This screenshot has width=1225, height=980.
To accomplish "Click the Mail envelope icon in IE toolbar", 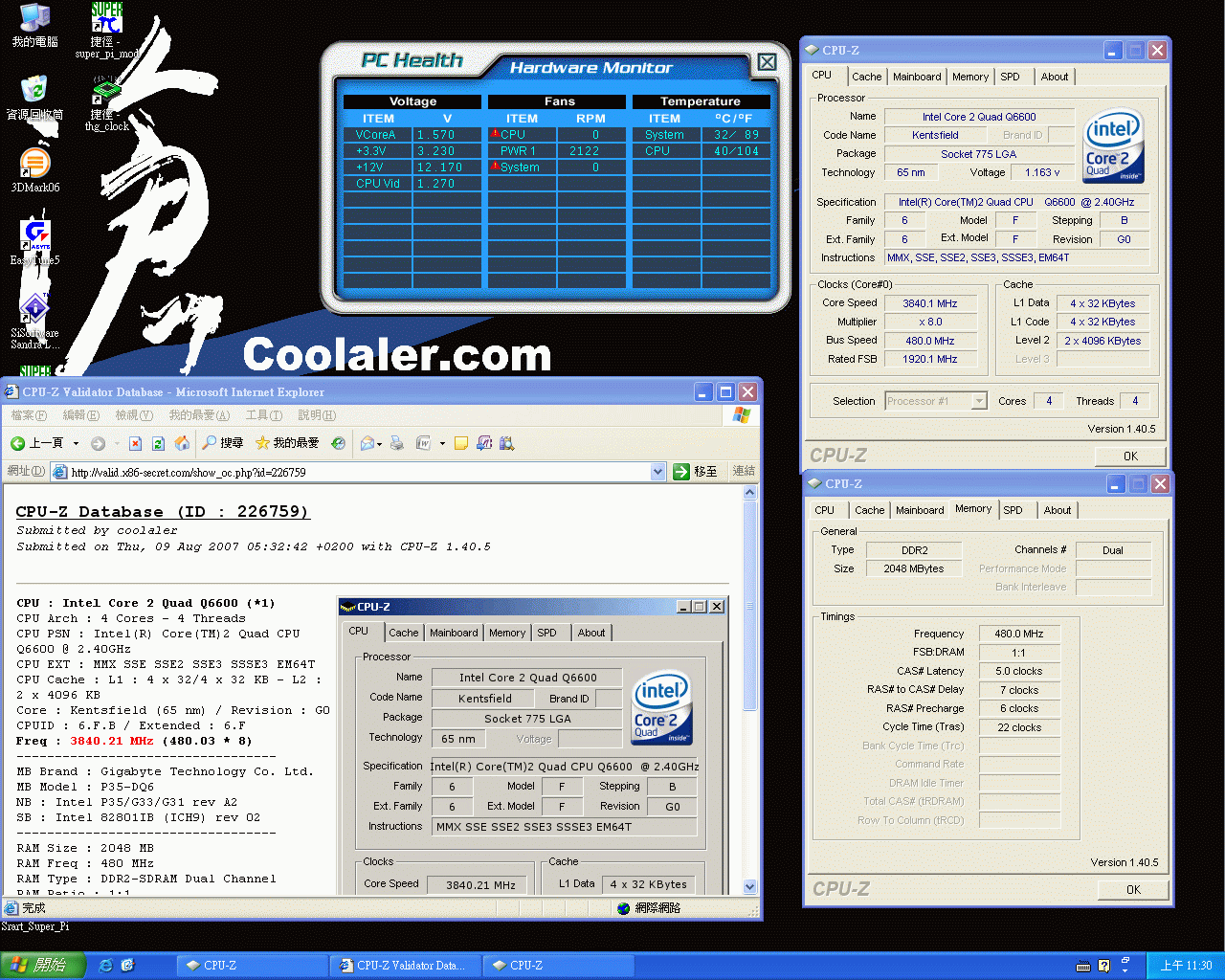I will [x=367, y=443].
